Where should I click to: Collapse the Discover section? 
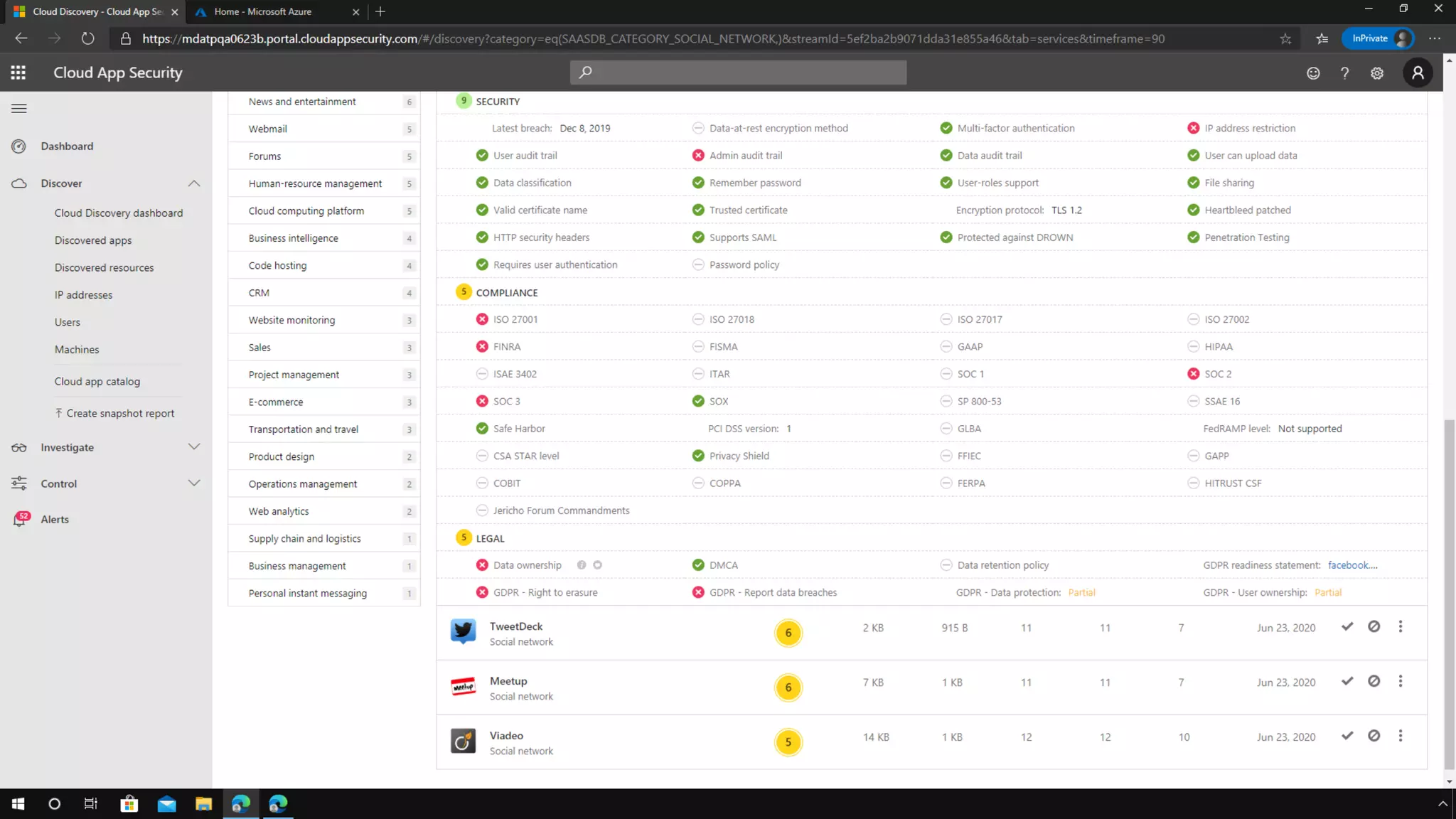[194, 183]
